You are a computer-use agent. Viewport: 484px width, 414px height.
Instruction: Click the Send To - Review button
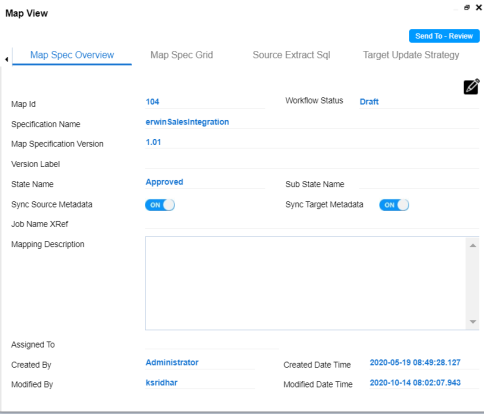pyautogui.click(x=444, y=36)
